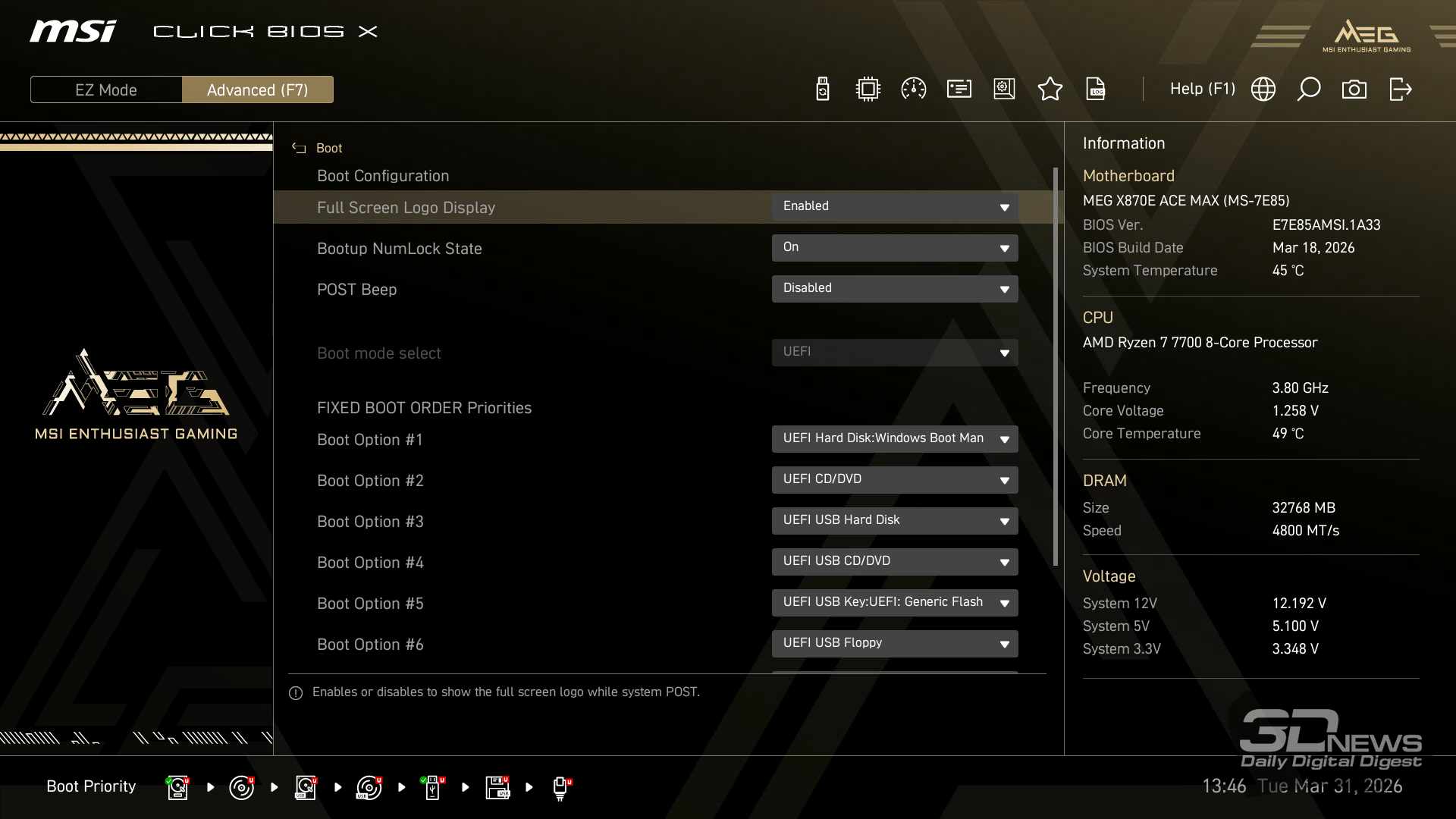
Task: Open the Favorites star icon
Action: (1050, 89)
